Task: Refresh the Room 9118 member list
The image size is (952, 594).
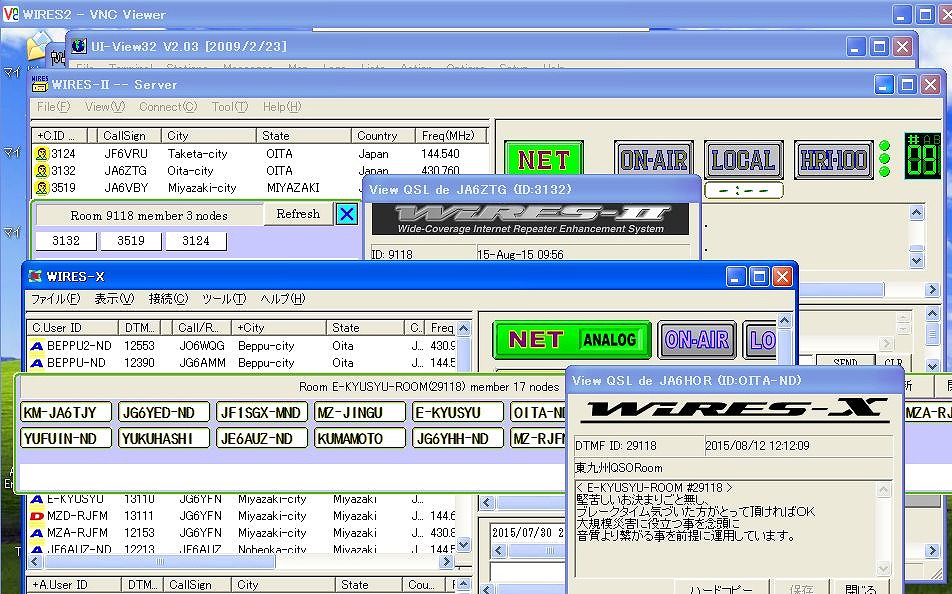Action: (x=298, y=214)
